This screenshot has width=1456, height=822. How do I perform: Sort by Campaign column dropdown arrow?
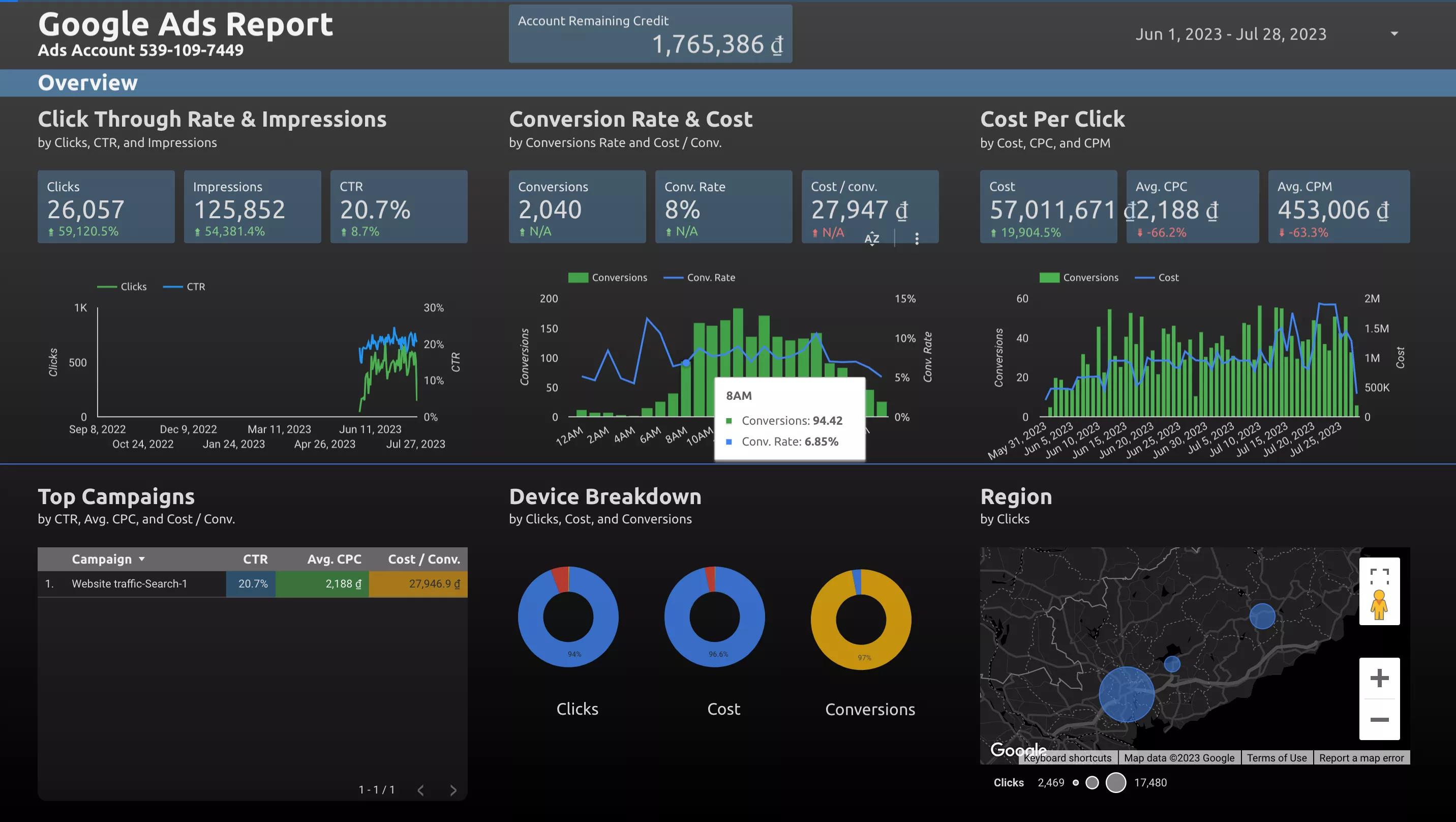(x=142, y=559)
